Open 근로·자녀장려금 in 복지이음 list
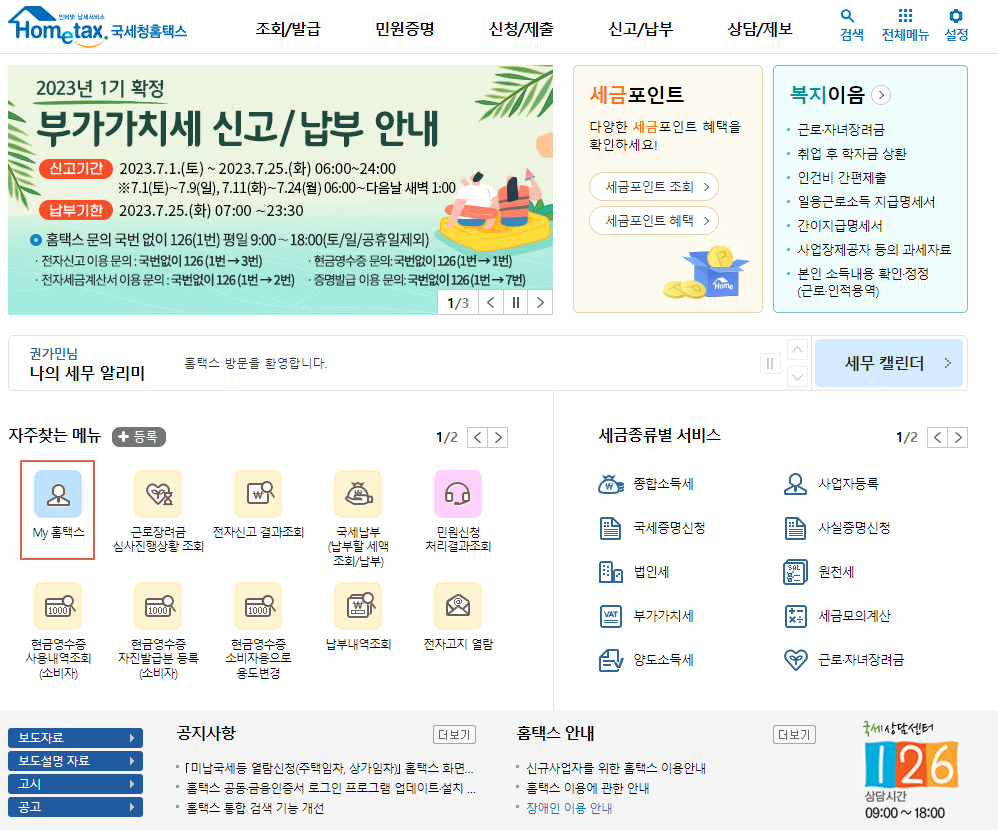 click(841, 130)
